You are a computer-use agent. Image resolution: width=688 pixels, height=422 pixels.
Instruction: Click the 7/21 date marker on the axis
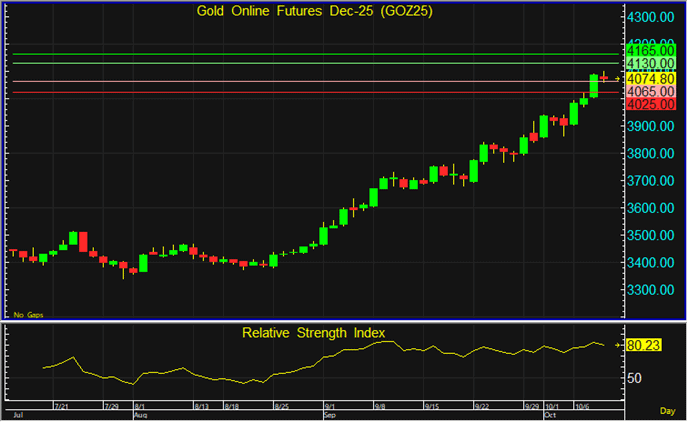click(61, 407)
